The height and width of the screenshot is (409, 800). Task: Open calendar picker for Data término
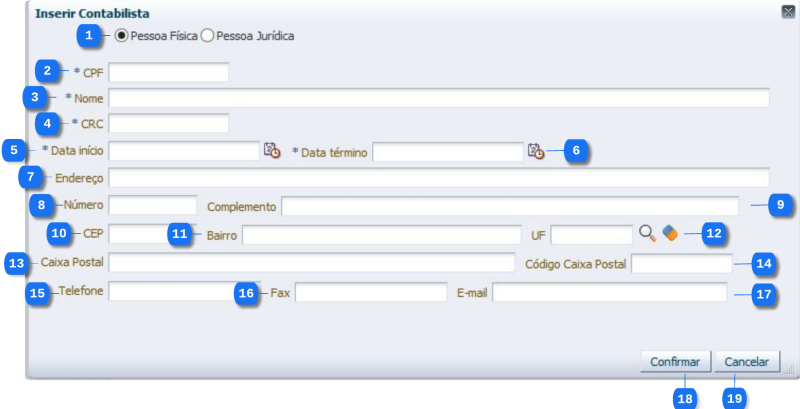pos(536,151)
